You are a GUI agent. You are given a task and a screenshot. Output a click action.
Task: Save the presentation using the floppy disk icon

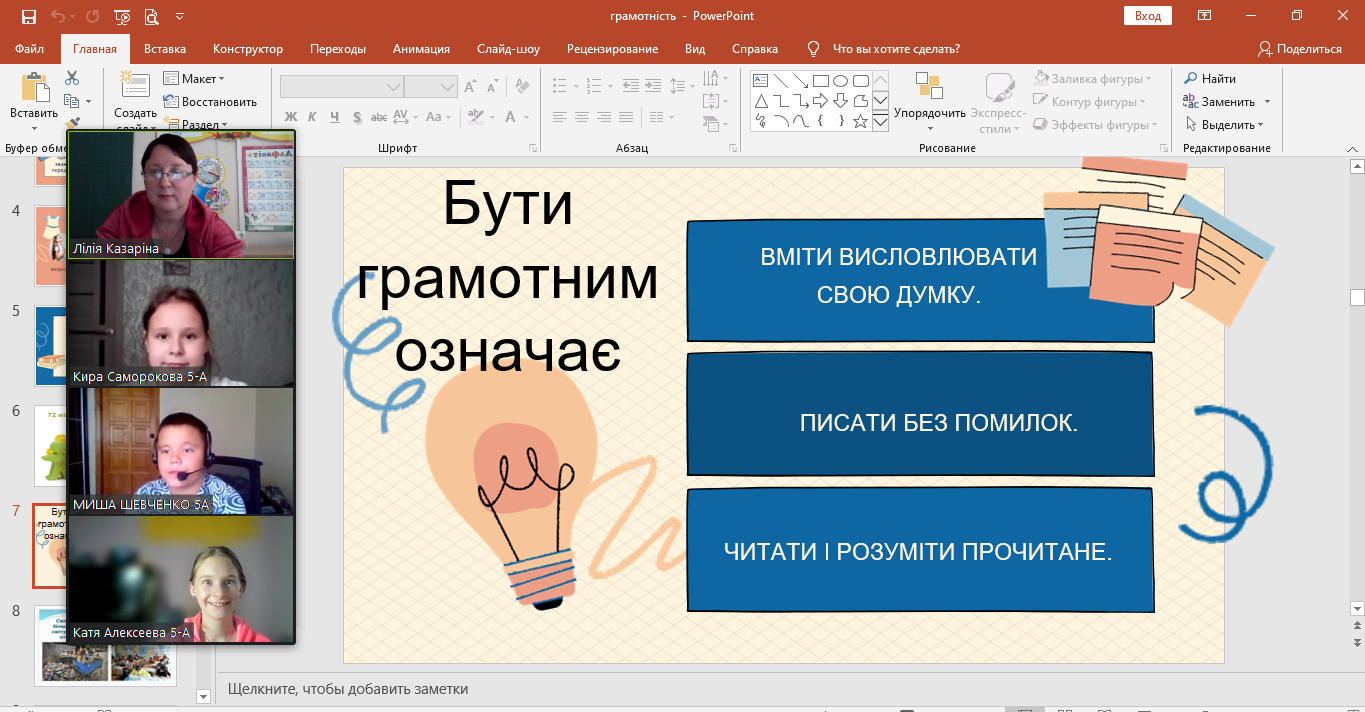pos(28,16)
